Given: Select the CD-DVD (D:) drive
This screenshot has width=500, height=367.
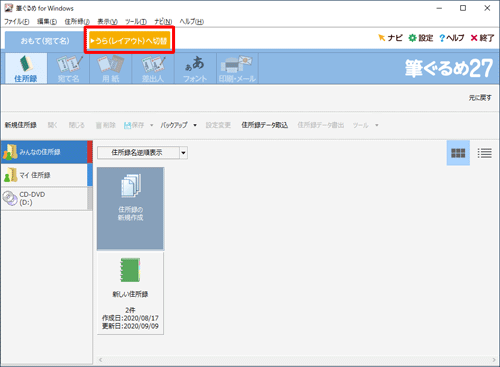Looking at the screenshot, I should coord(46,198).
